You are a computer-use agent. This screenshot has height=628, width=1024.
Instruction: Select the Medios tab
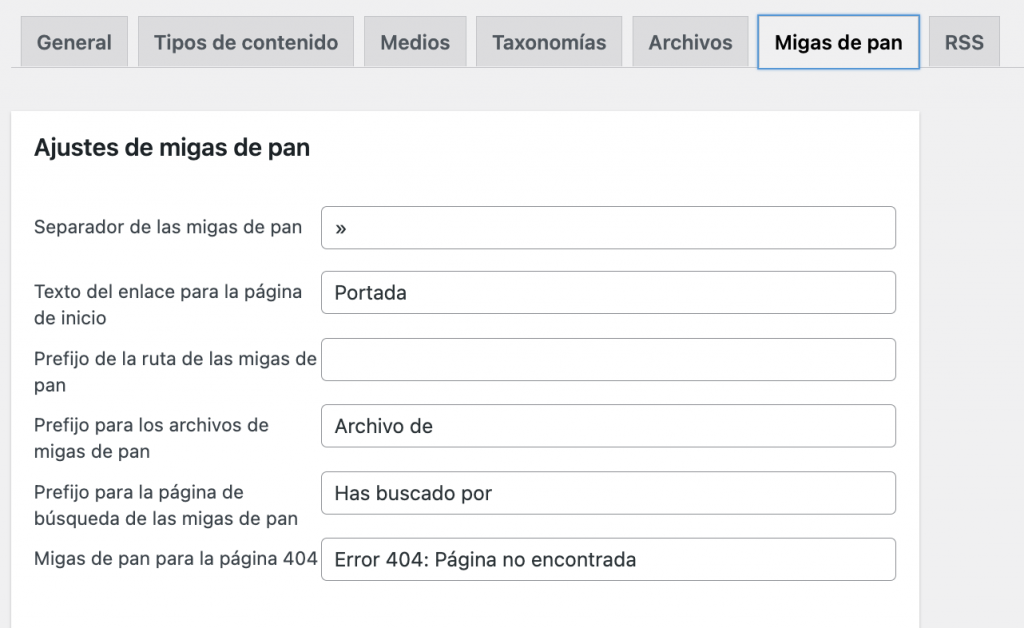(x=414, y=43)
